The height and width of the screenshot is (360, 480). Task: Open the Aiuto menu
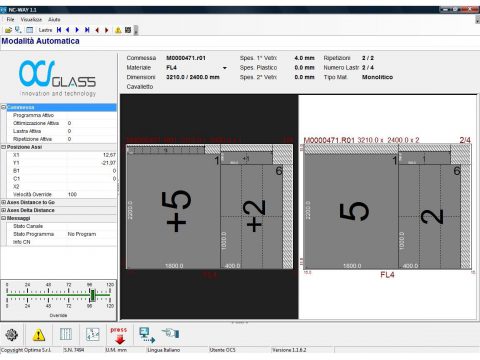pos(54,20)
